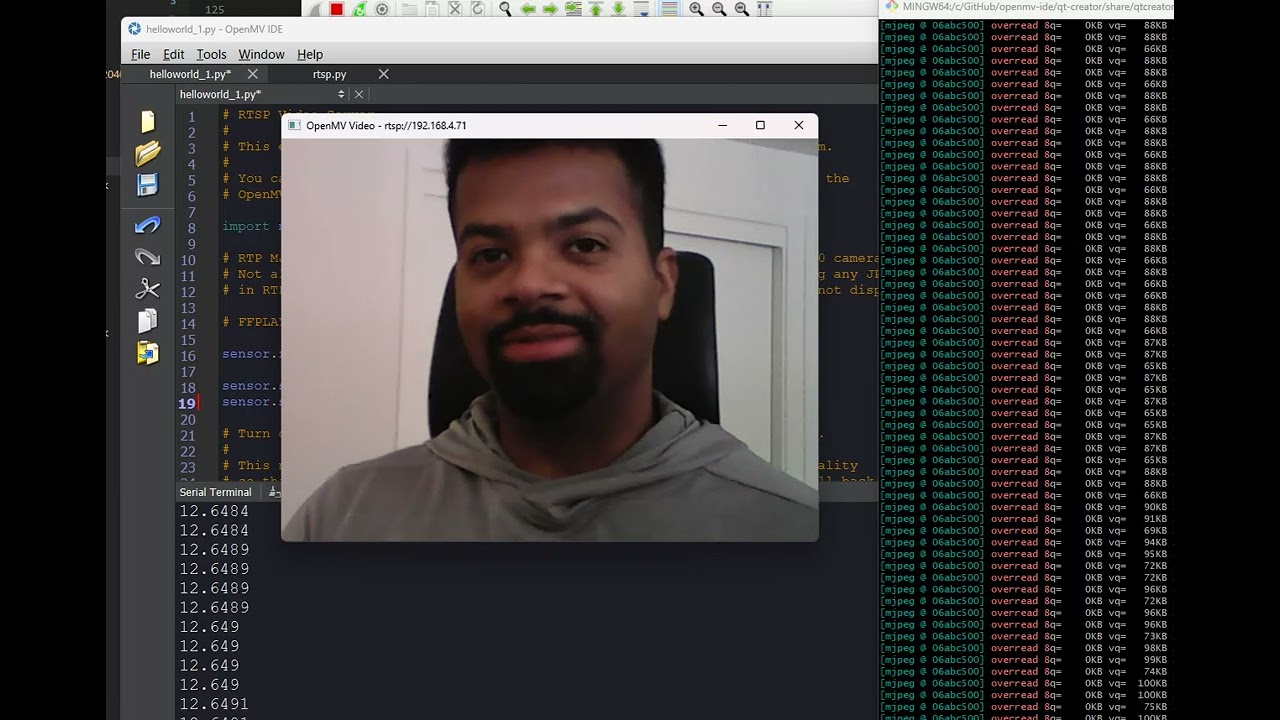Click the Save floppy disk icon
The height and width of the screenshot is (720, 1280).
148,185
